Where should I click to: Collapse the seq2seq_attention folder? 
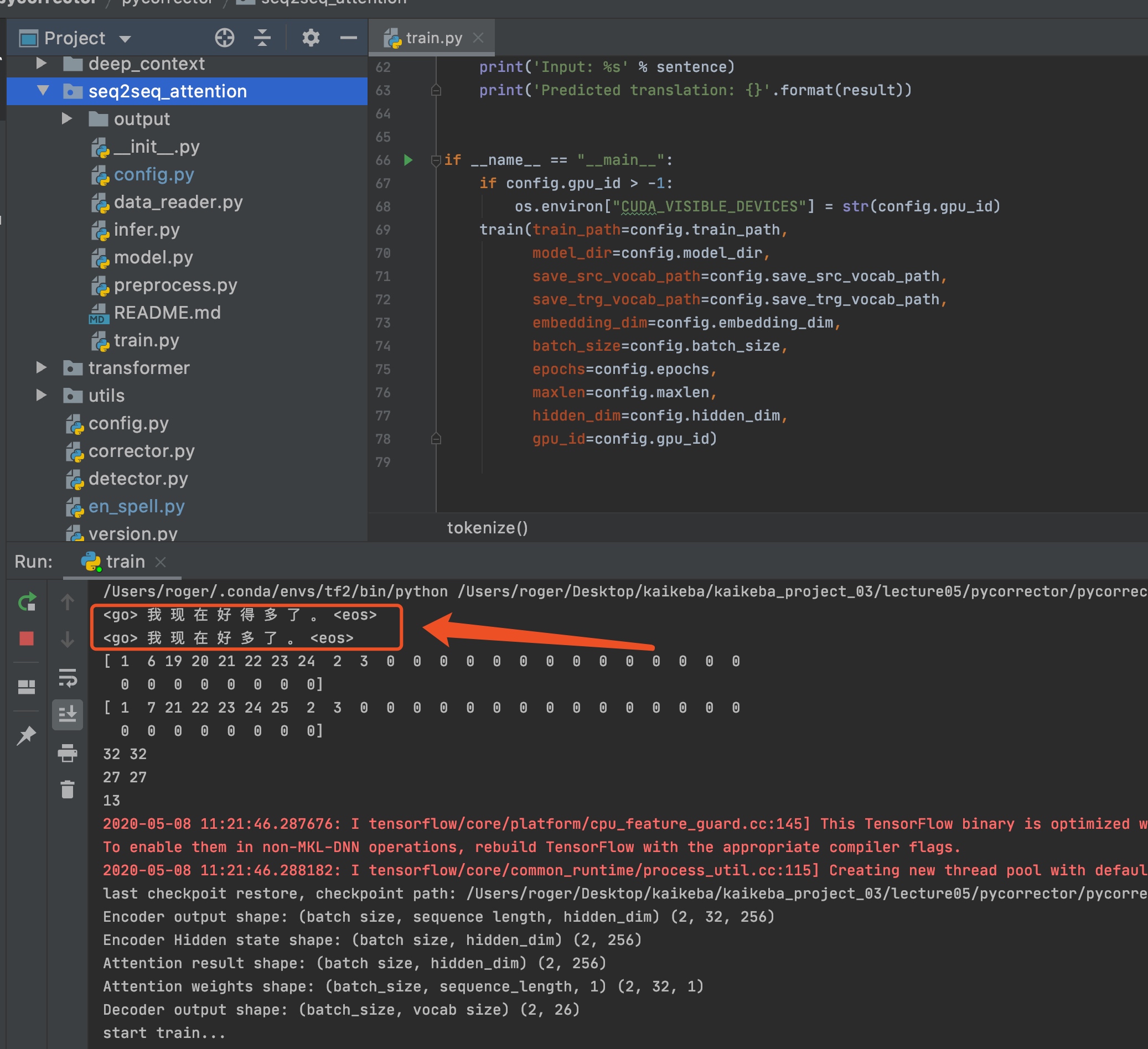[43, 91]
